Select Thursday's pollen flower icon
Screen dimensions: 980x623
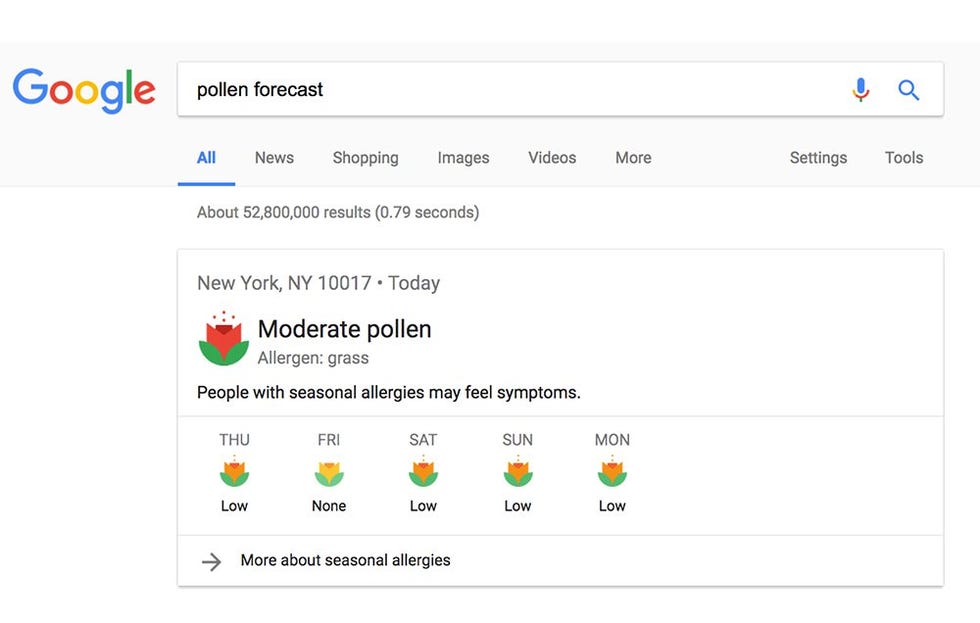(234, 471)
